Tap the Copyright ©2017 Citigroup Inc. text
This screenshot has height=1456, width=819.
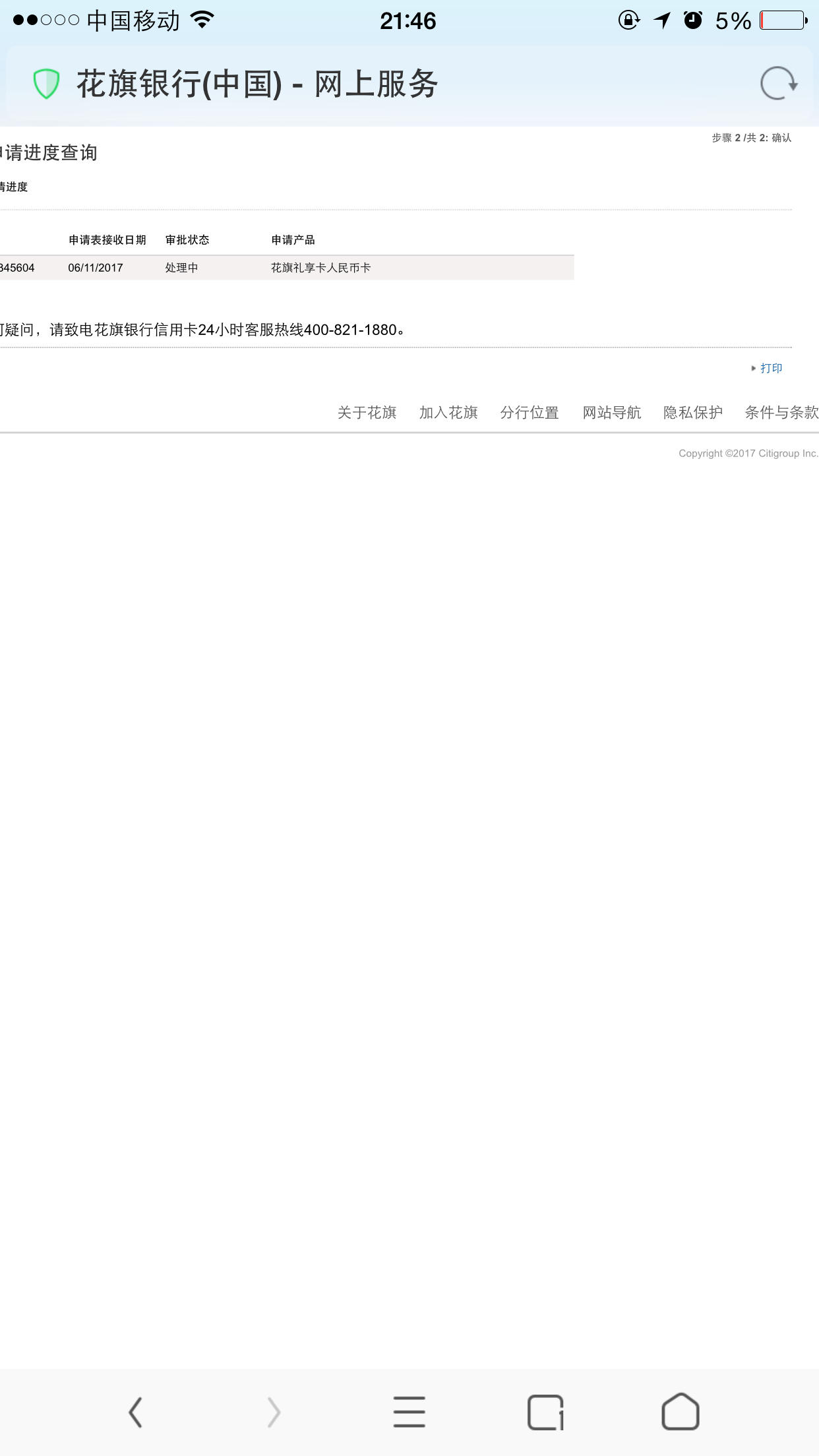[748, 454]
